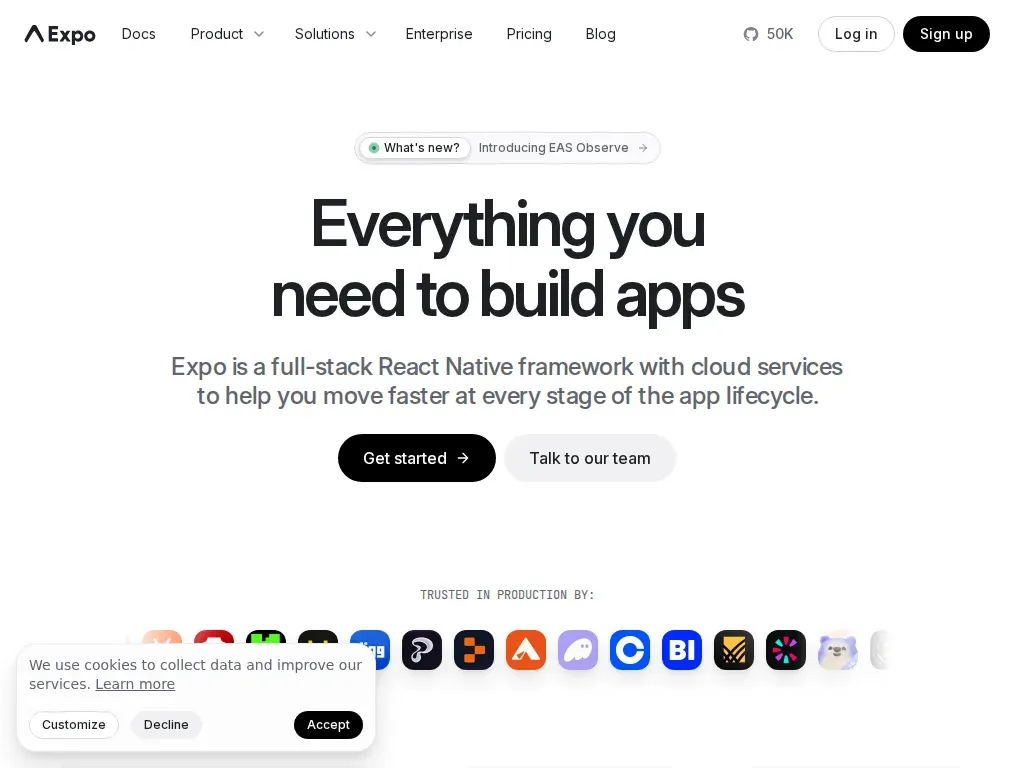Open the GitHub 50K stars link
The image size is (1024, 768).
768,34
